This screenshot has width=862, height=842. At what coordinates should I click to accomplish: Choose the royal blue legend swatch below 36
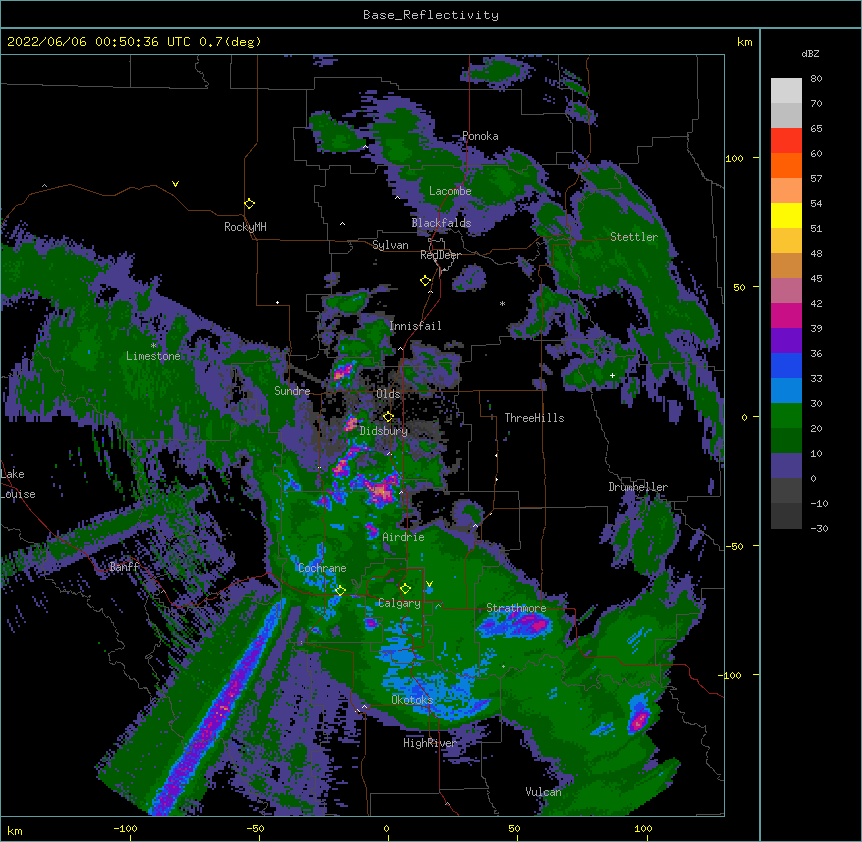click(786, 365)
